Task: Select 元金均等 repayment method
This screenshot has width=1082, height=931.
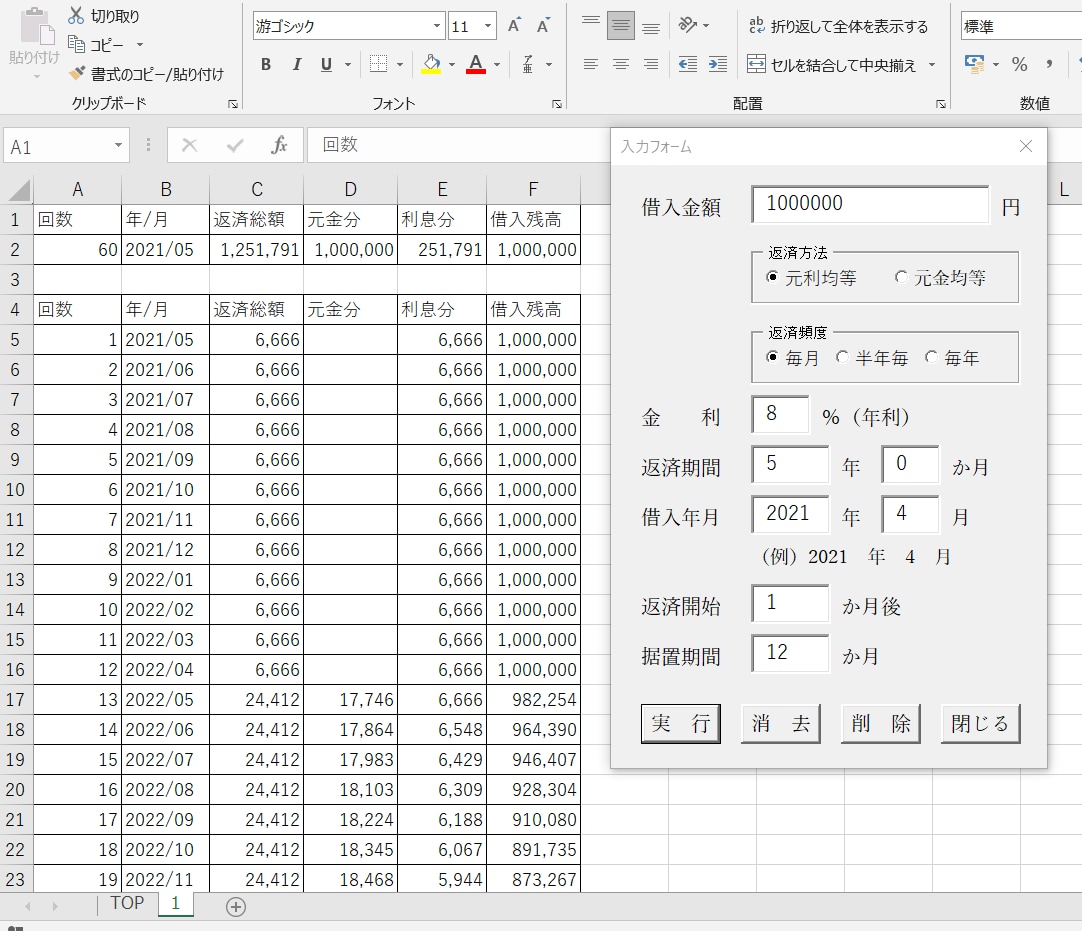Action: (941, 278)
